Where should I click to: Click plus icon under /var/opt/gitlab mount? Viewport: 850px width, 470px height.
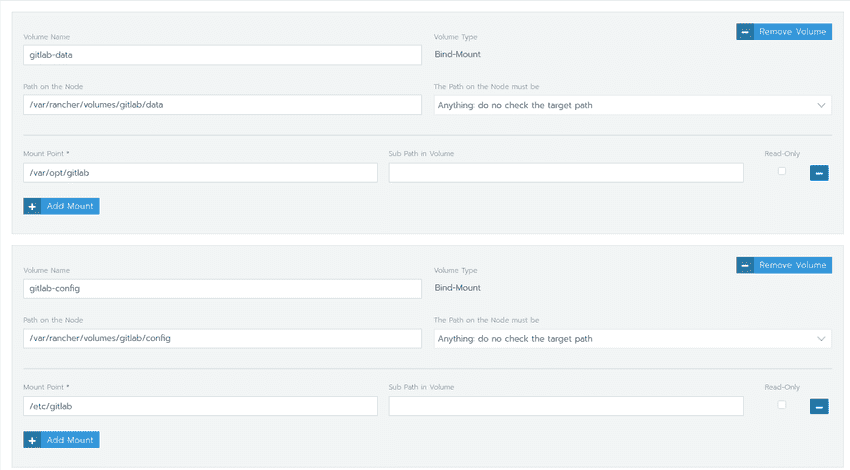[x=33, y=206]
